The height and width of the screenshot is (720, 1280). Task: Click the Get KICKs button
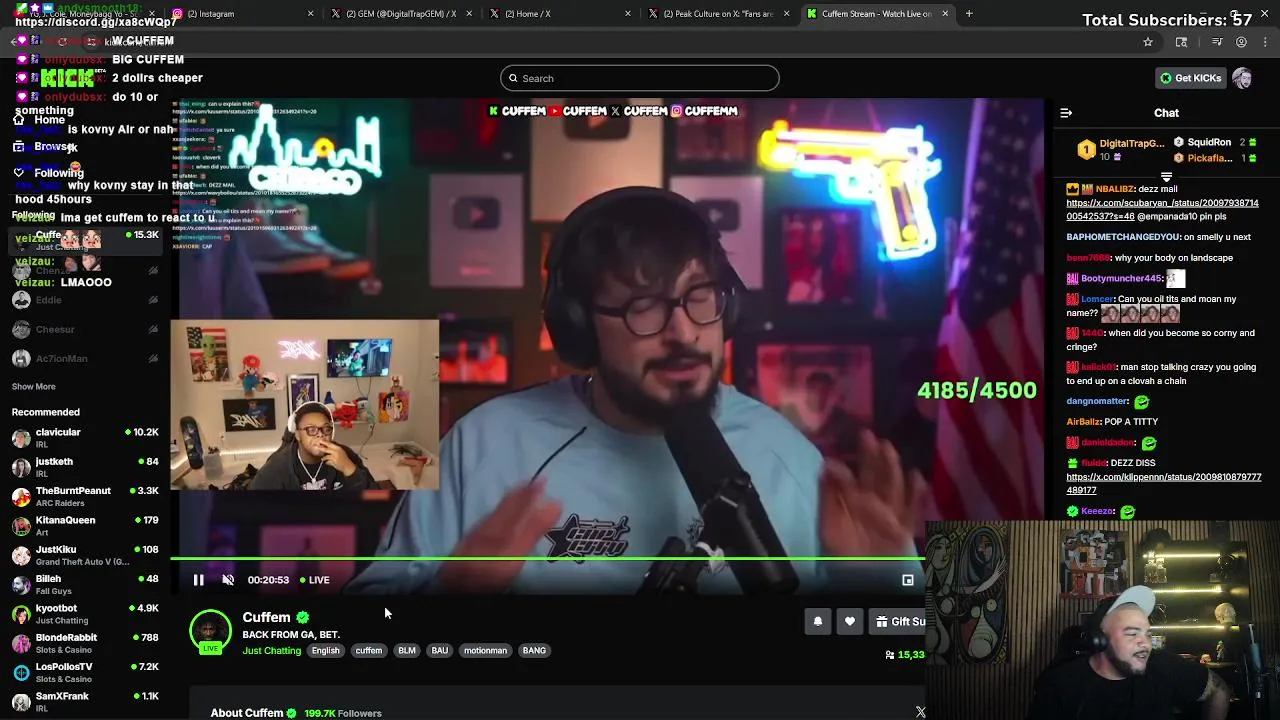click(x=1190, y=78)
